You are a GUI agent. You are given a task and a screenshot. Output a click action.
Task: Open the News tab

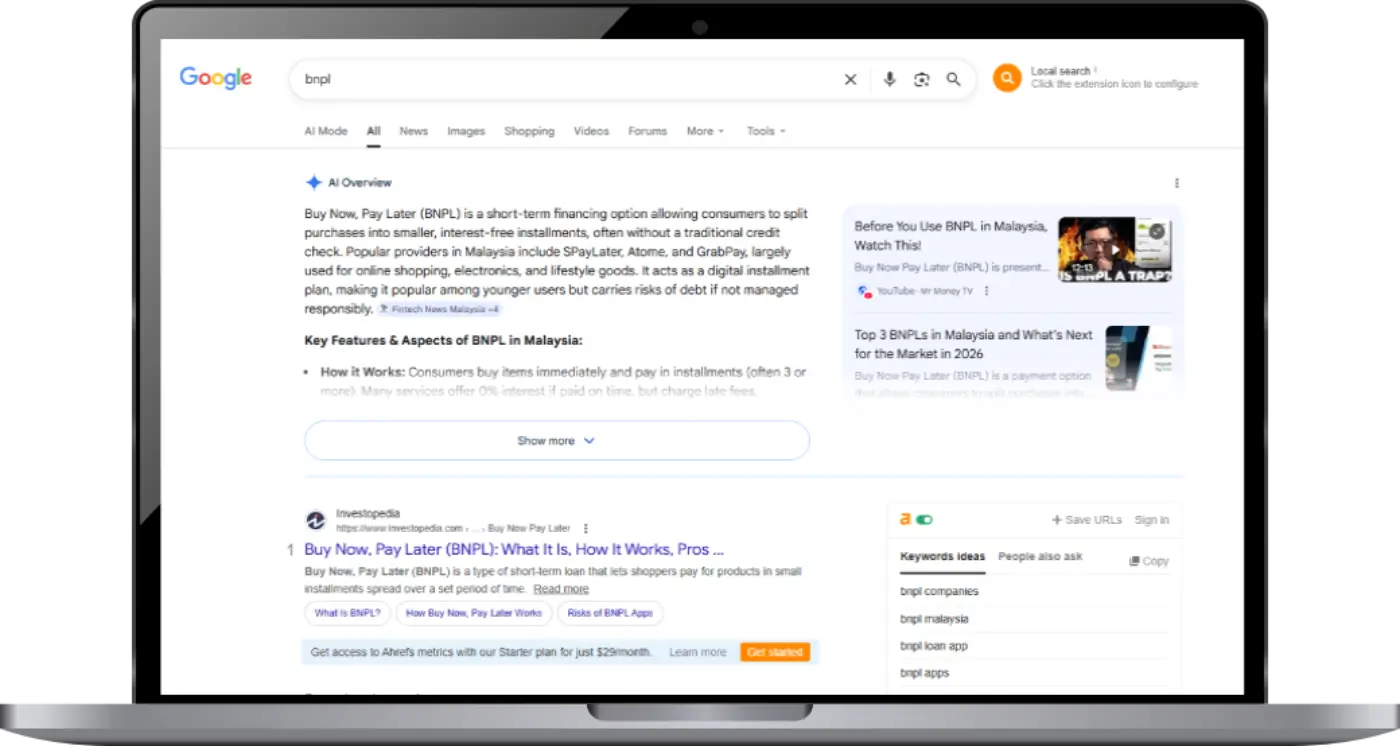coord(413,131)
